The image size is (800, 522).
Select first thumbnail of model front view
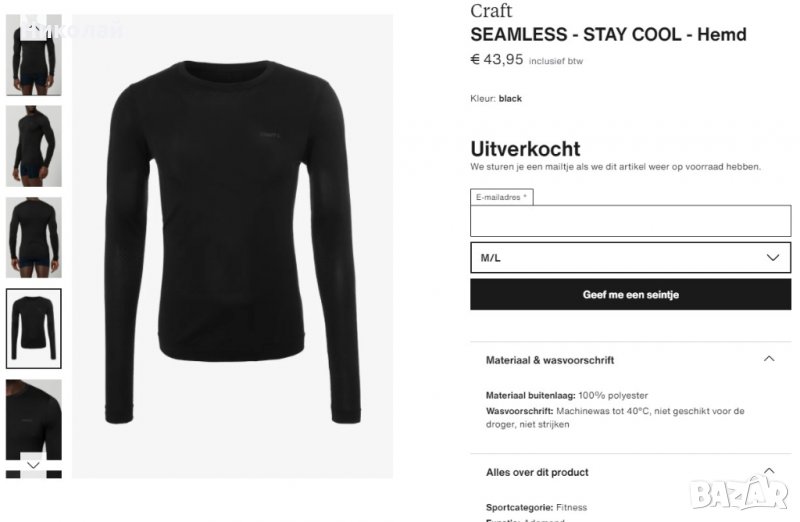[x=34, y=55]
